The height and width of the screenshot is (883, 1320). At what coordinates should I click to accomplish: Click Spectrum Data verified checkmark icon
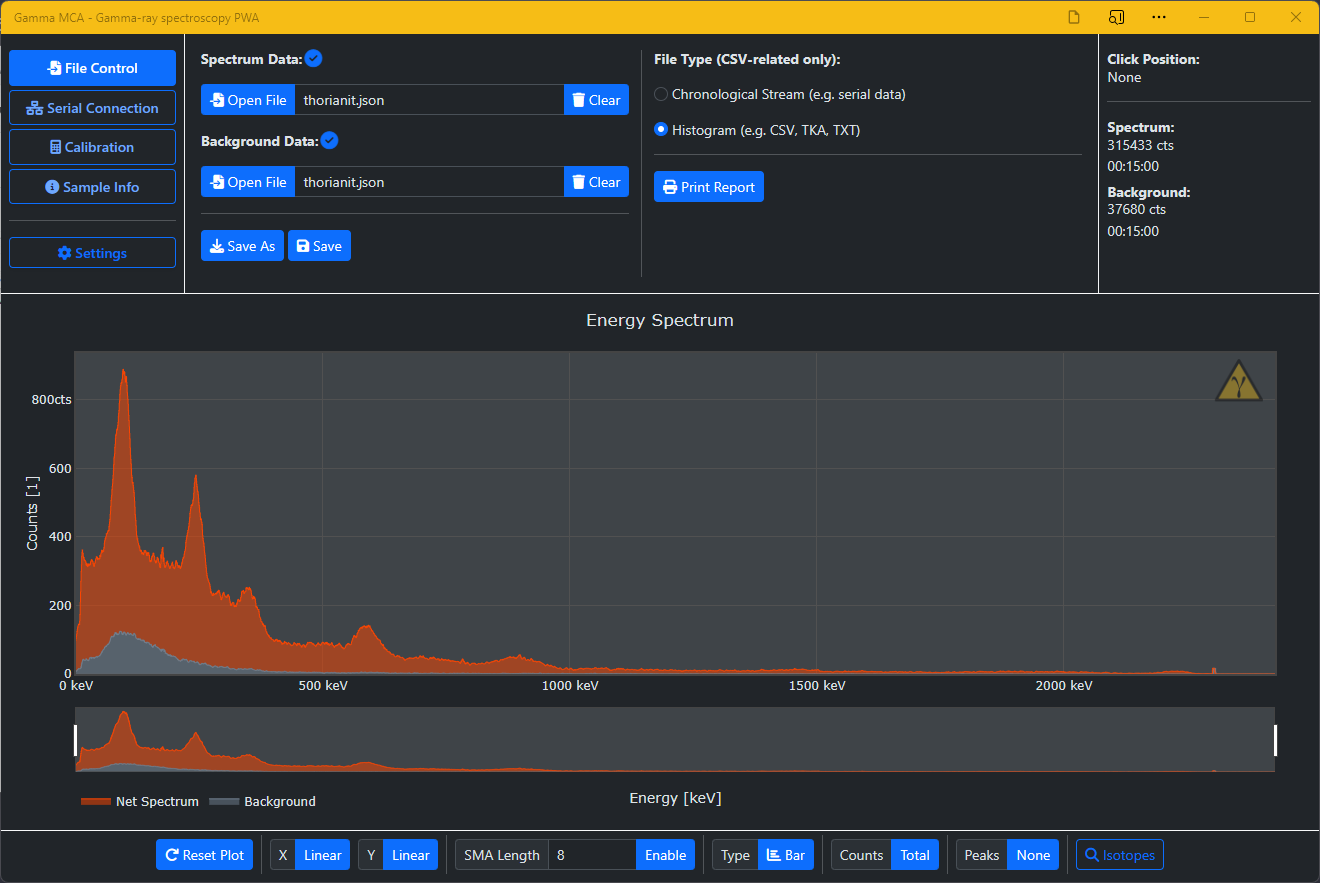[x=314, y=59]
